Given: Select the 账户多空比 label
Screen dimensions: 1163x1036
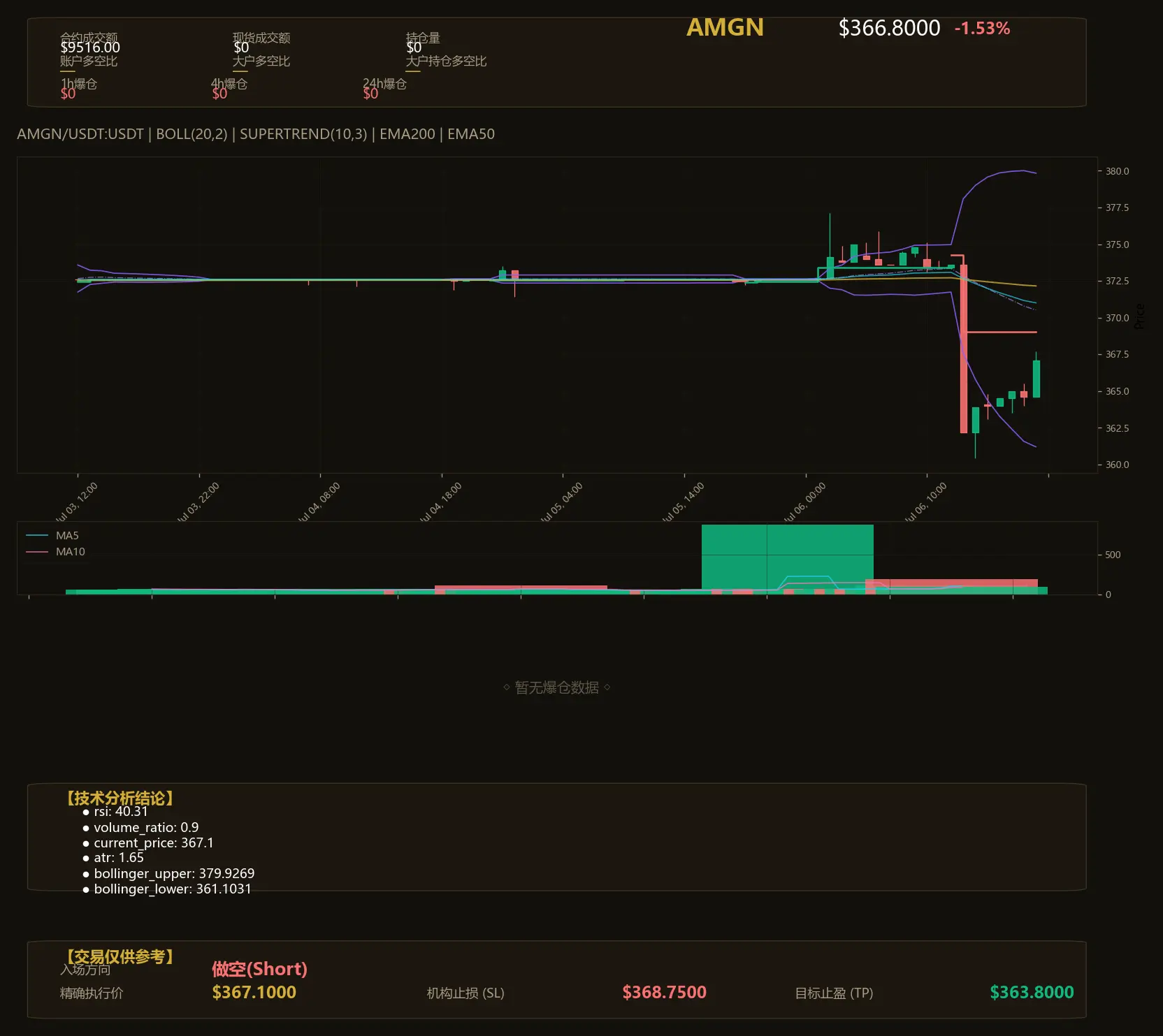Looking at the screenshot, I should pyautogui.click(x=89, y=61).
